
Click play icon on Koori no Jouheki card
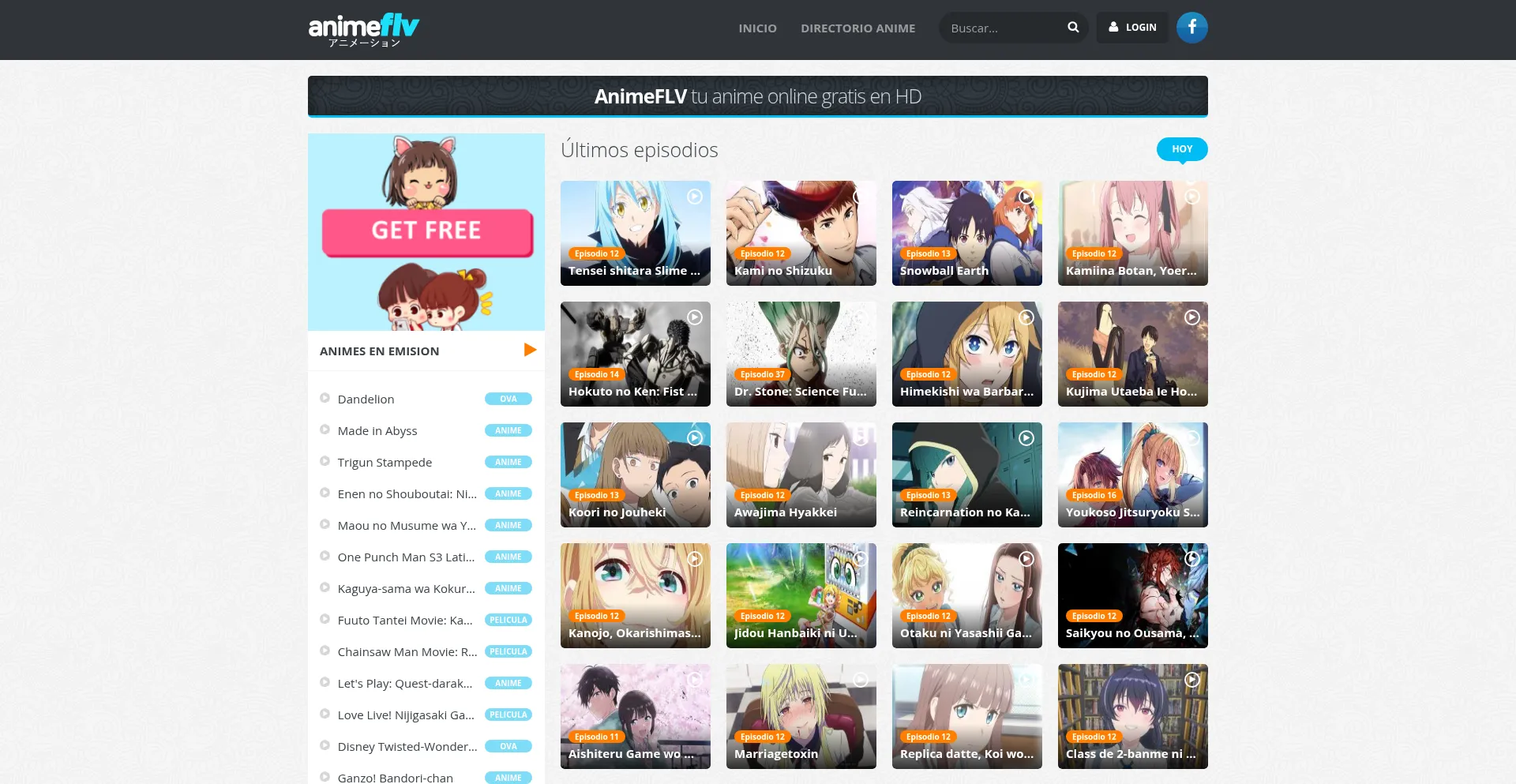(x=695, y=438)
